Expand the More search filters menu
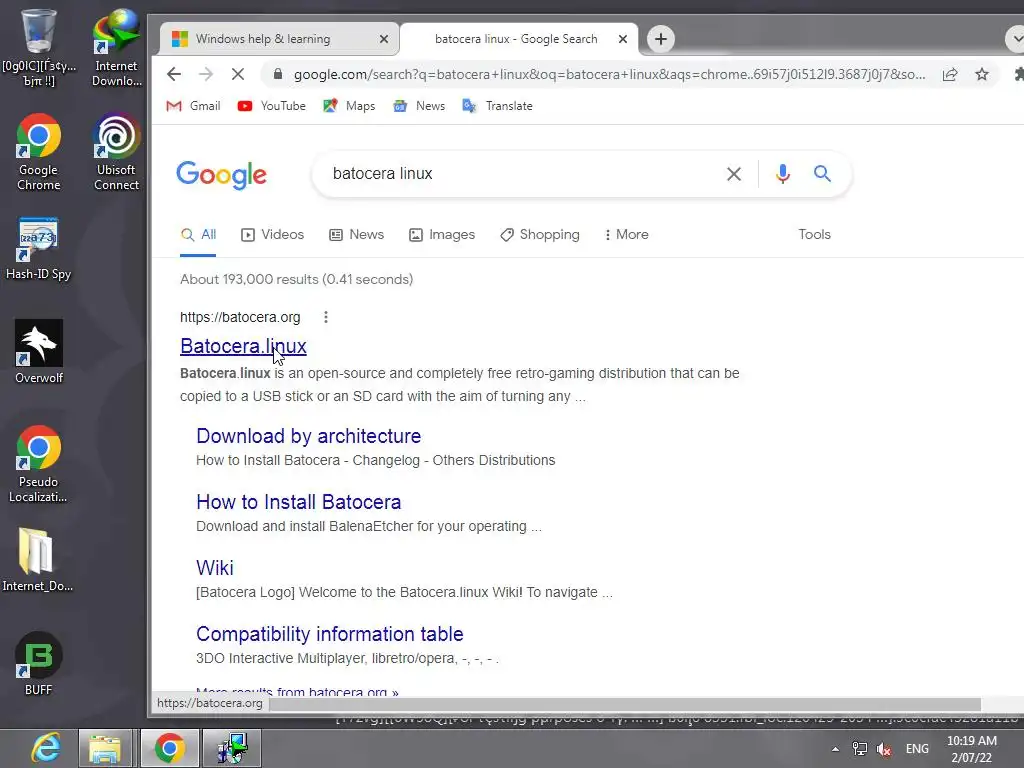Image resolution: width=1024 pixels, height=768 pixels. 626,234
